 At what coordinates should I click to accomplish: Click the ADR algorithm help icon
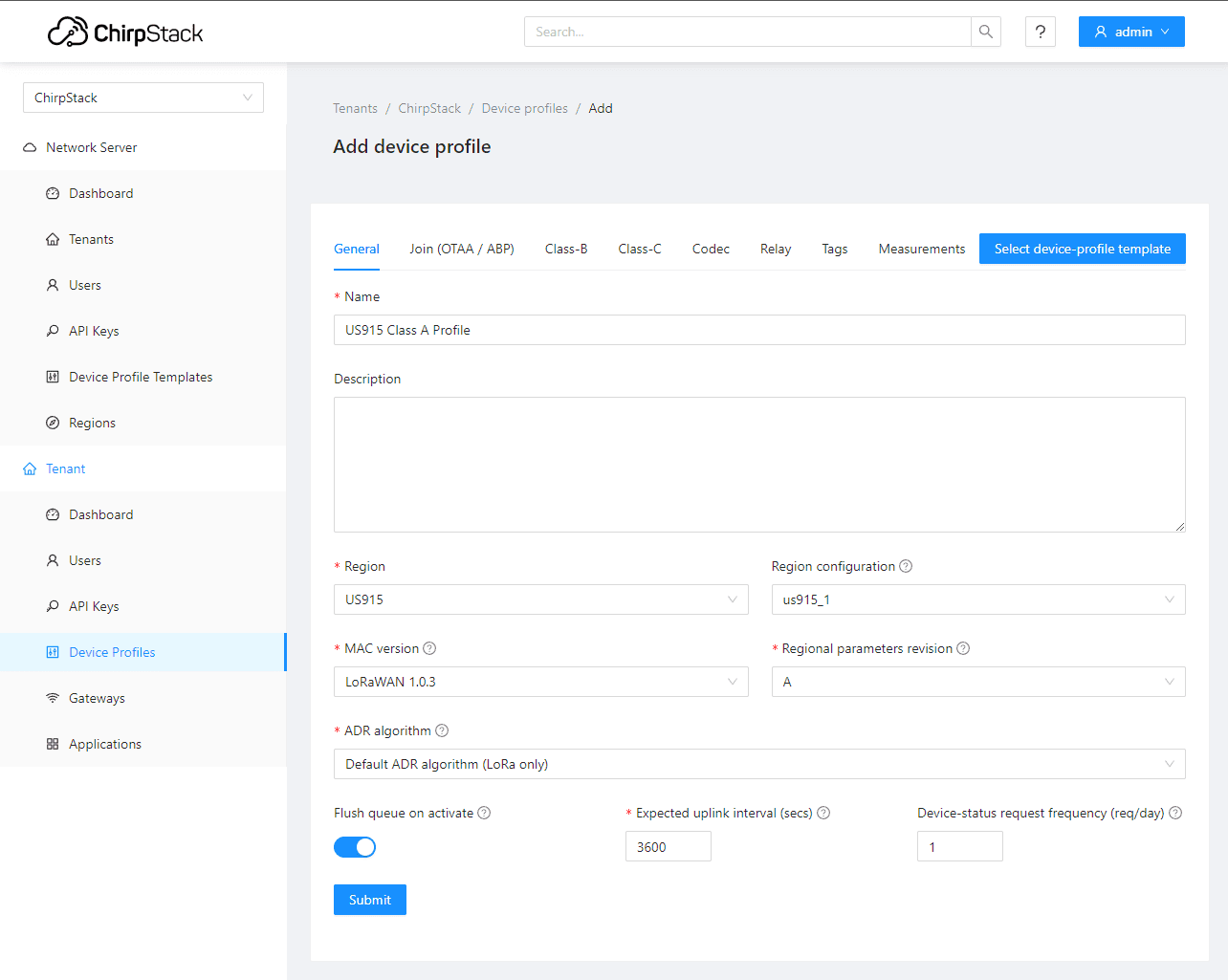click(x=442, y=730)
